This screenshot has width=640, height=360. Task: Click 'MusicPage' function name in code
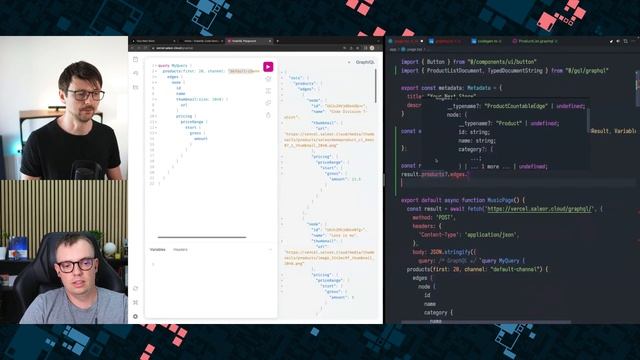[x=500, y=200]
